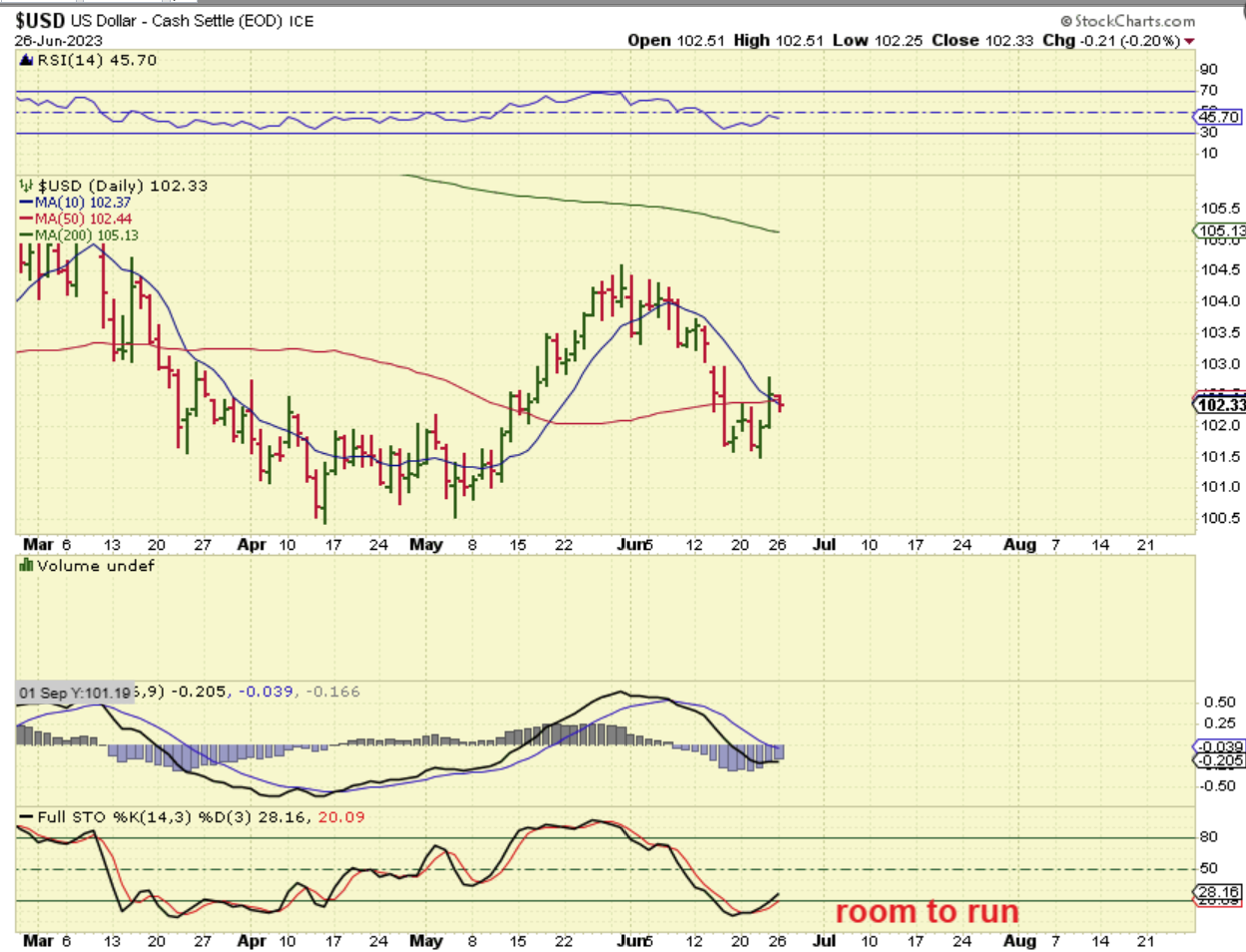Click the 104.5 price axis label
This screenshot has height=952, width=1246.
click(x=1221, y=269)
